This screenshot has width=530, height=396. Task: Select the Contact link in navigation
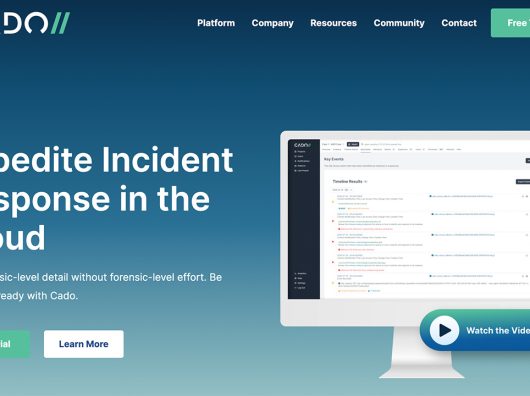click(x=459, y=23)
